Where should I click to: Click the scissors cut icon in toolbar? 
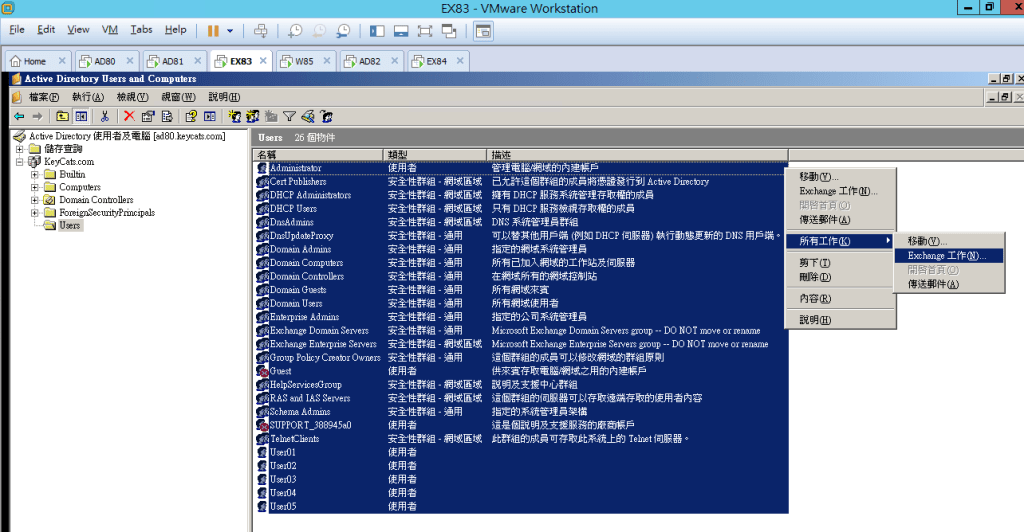click(x=104, y=116)
